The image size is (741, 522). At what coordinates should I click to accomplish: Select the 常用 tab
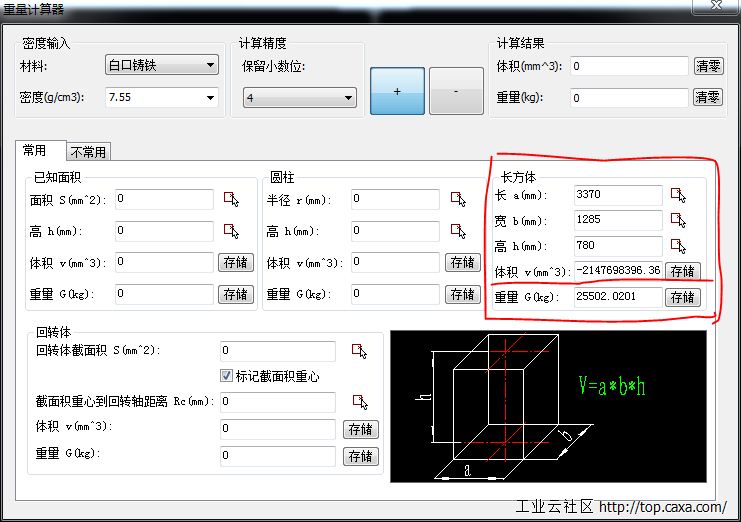click(35, 151)
